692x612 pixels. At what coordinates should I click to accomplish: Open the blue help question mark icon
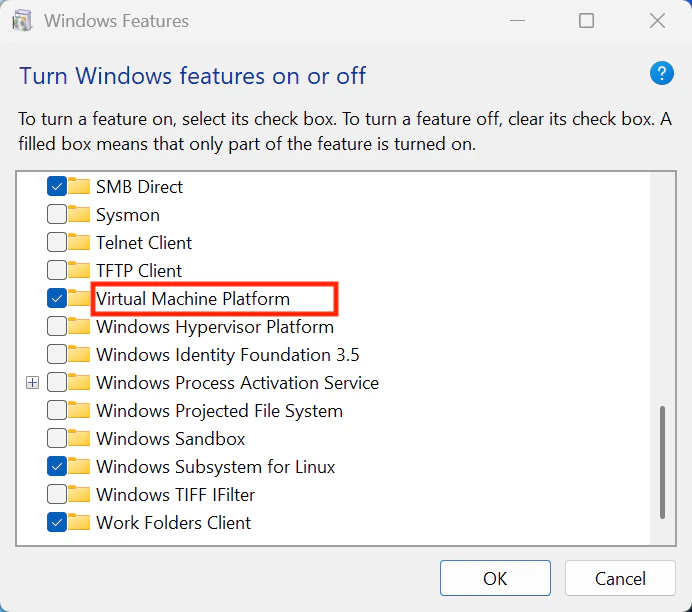pos(662,73)
